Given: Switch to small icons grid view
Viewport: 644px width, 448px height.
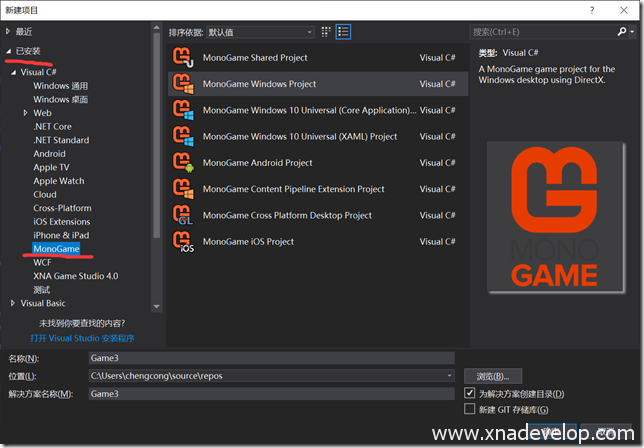Looking at the screenshot, I should tap(326, 32).
